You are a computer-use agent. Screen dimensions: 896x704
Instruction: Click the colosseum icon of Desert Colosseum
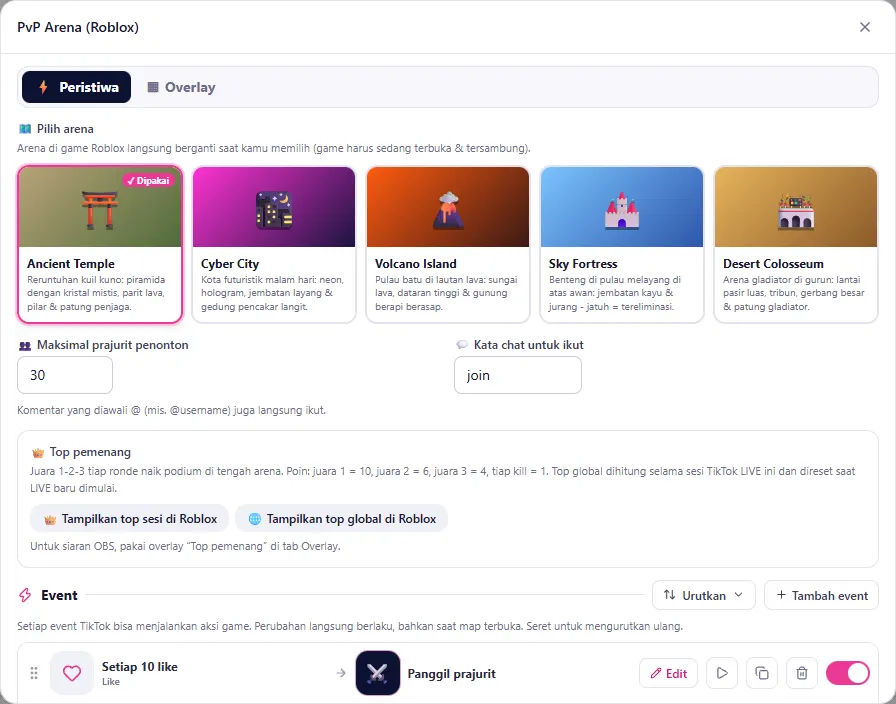(x=795, y=211)
